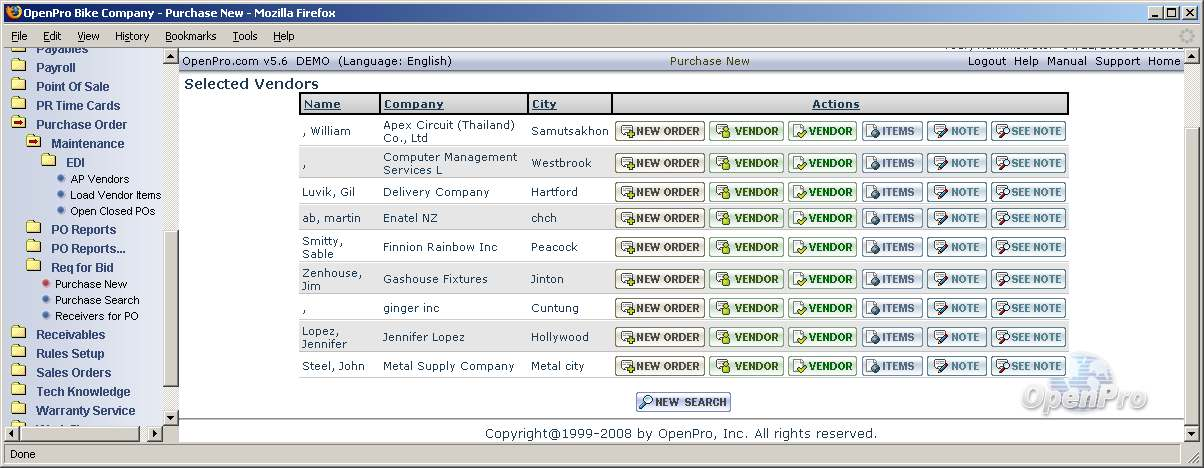
Task: Sort vendors by Company column header
Action: [x=413, y=104]
